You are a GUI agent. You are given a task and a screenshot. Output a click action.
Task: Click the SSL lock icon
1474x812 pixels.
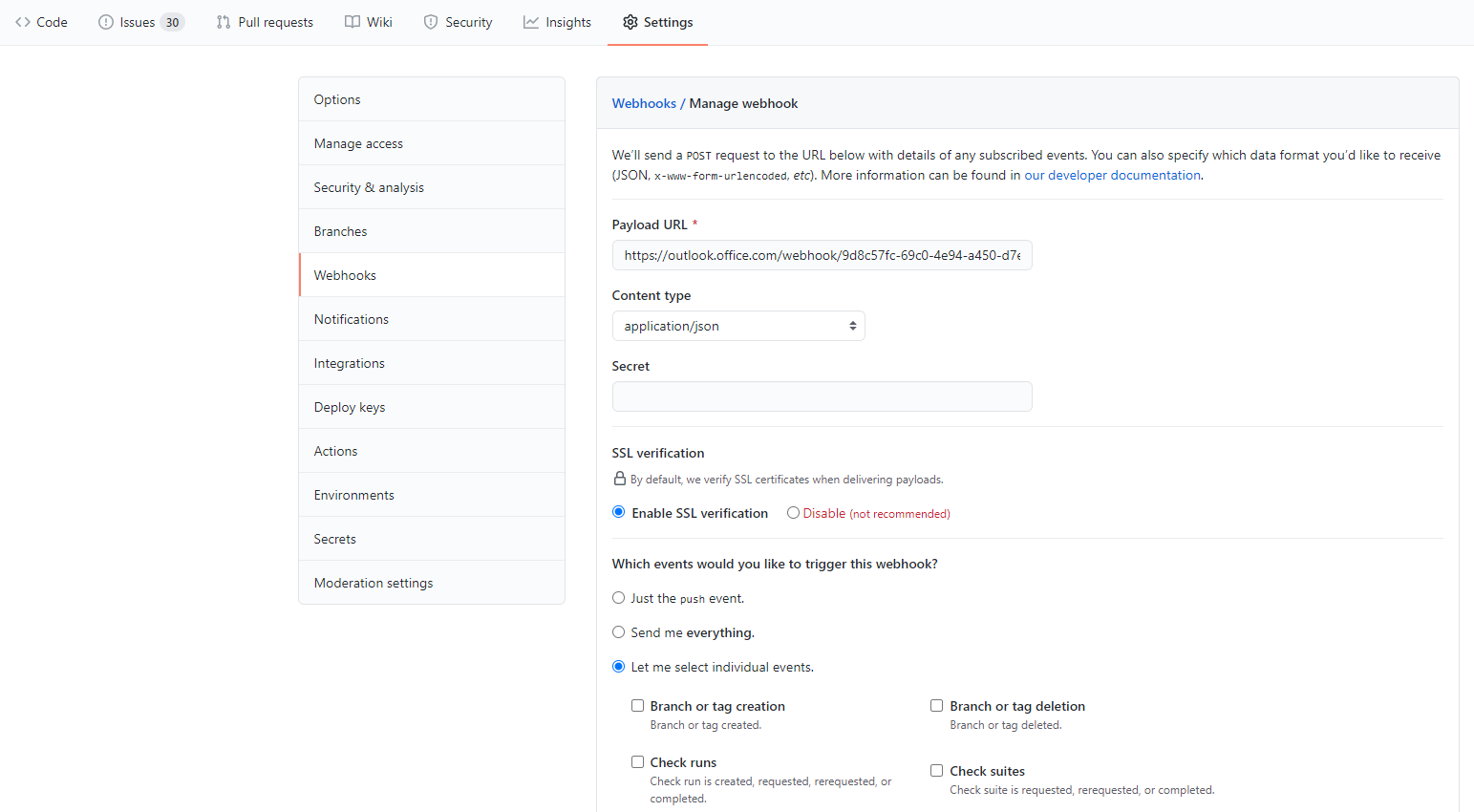620,479
